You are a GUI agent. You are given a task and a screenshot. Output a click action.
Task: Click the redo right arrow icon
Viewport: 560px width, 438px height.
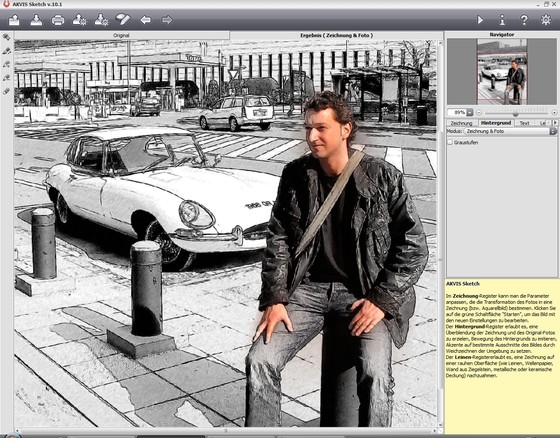167,20
